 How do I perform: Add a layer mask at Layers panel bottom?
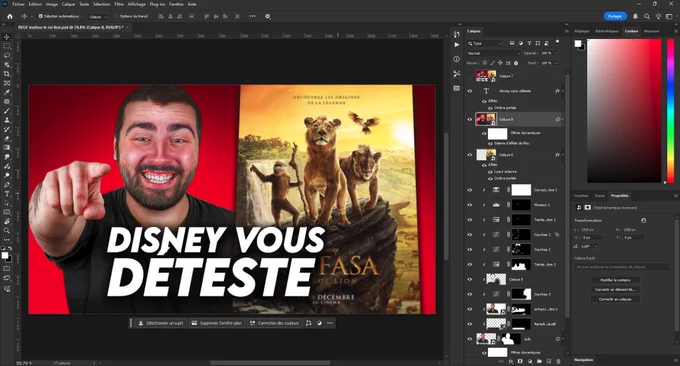click(x=520, y=361)
